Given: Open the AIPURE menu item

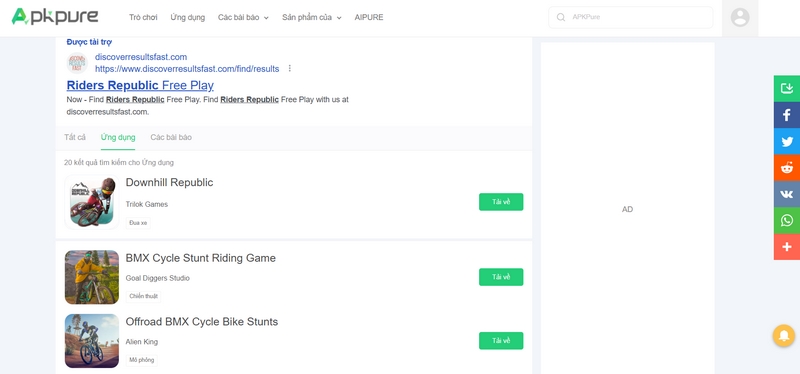Looking at the screenshot, I should 369,17.
